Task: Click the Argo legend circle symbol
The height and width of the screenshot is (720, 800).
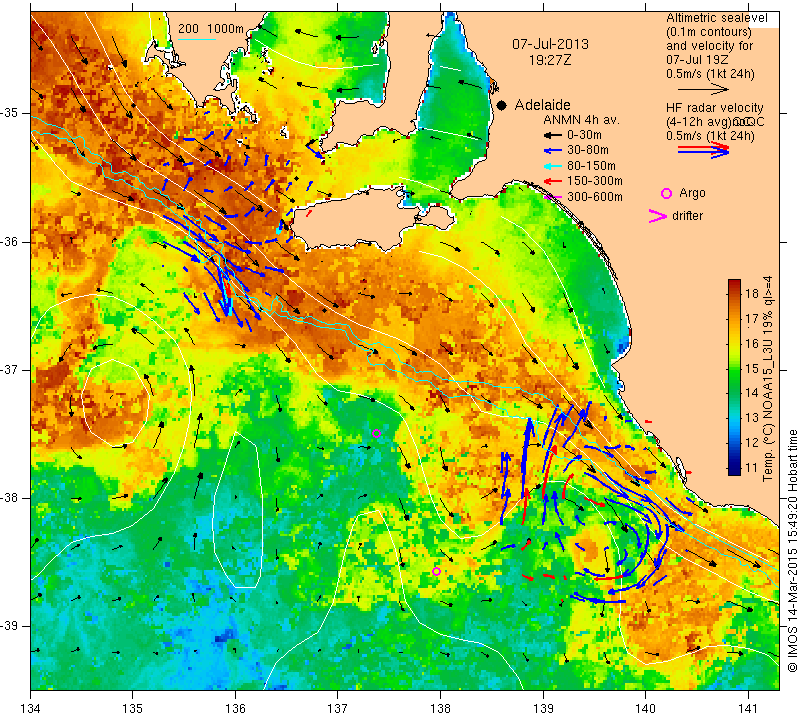Action: (666, 193)
